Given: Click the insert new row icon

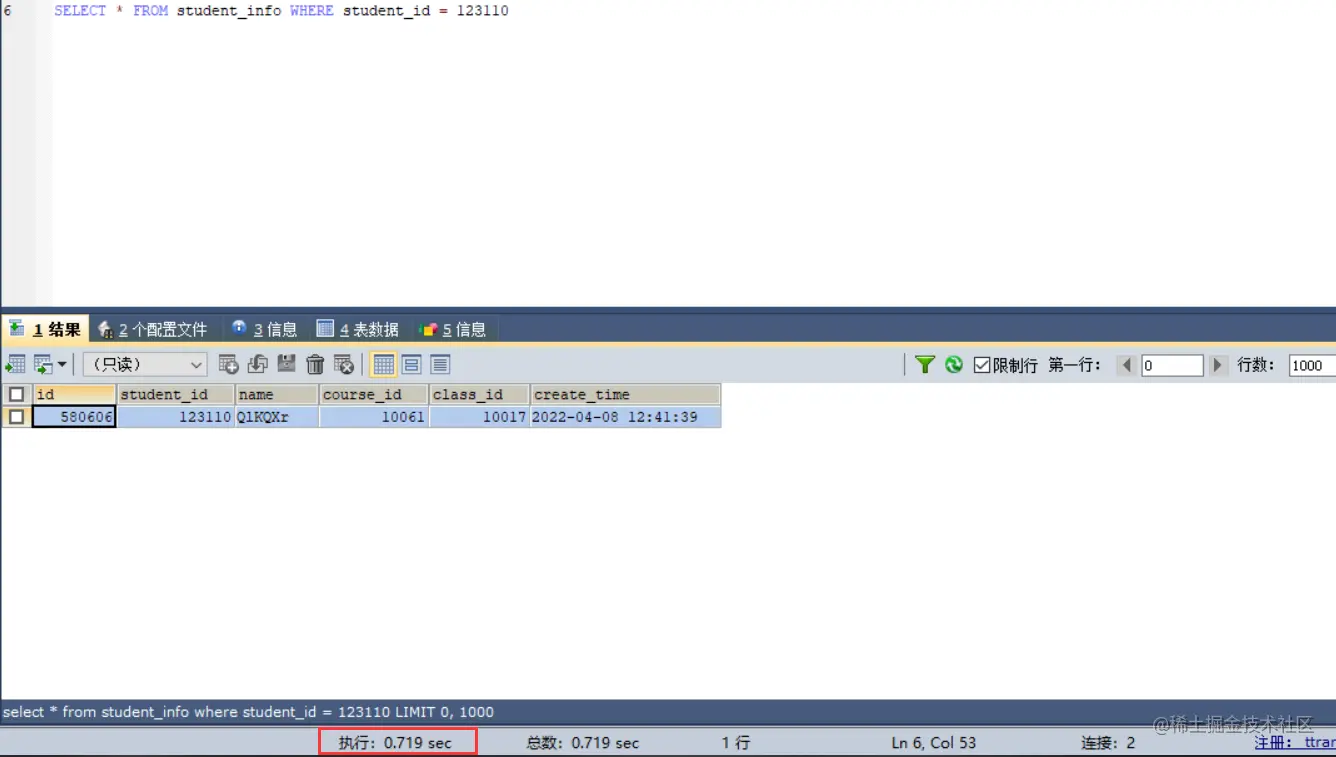Looking at the screenshot, I should pos(228,364).
